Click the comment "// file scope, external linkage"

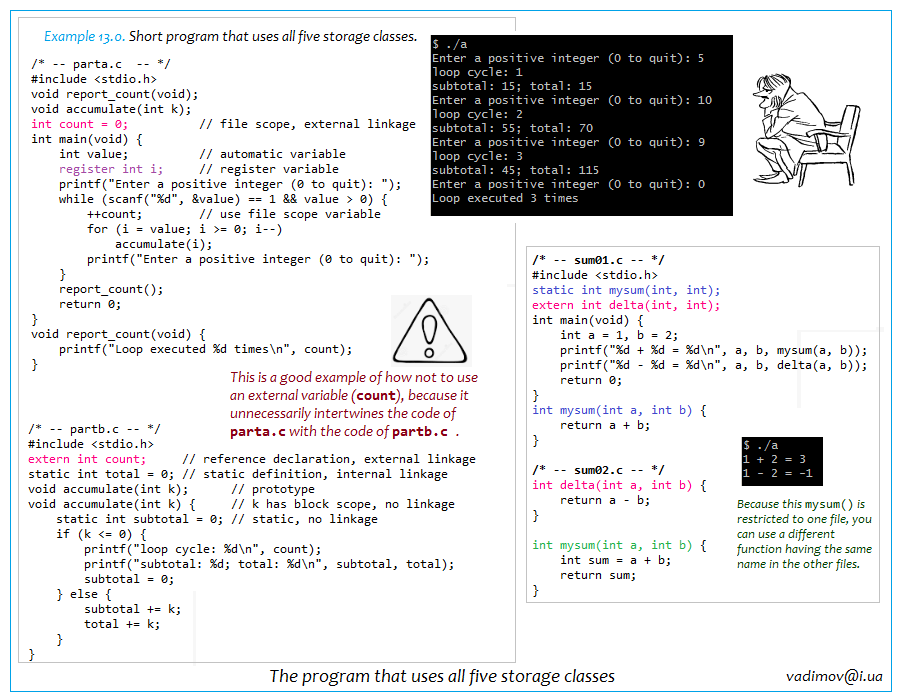click(307, 124)
